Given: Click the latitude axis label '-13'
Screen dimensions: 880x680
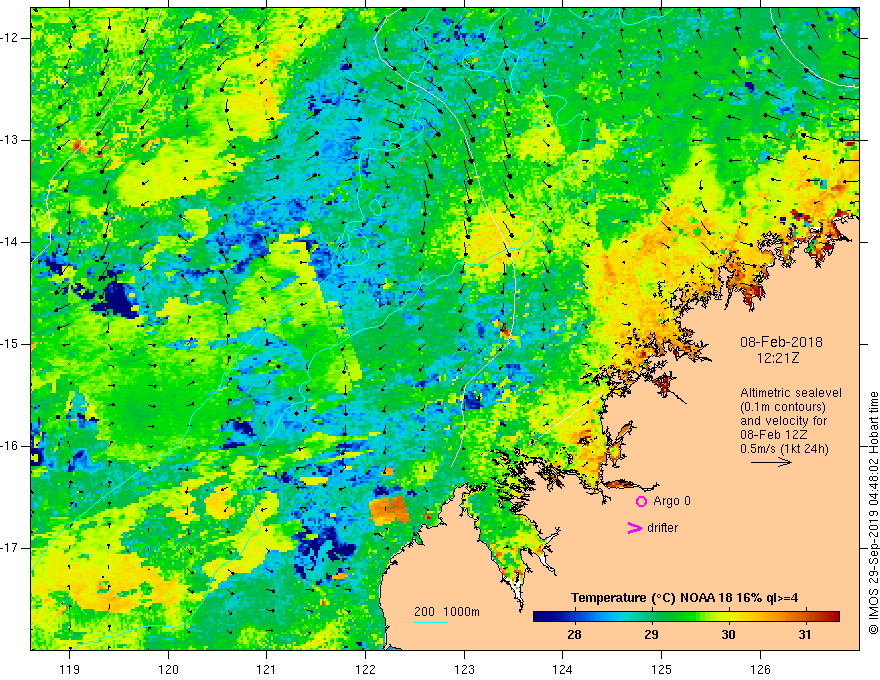Looking at the screenshot, I should (x=11, y=140).
